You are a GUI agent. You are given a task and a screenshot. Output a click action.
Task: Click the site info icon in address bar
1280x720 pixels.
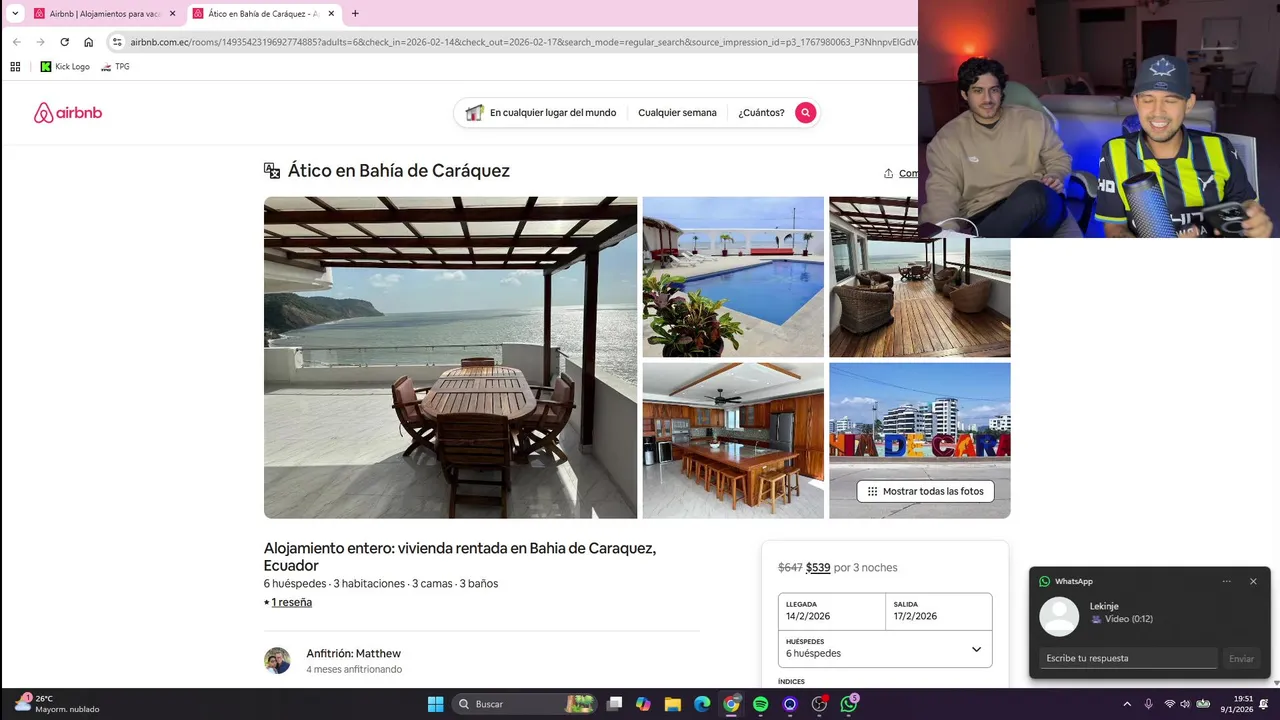pyautogui.click(x=117, y=42)
